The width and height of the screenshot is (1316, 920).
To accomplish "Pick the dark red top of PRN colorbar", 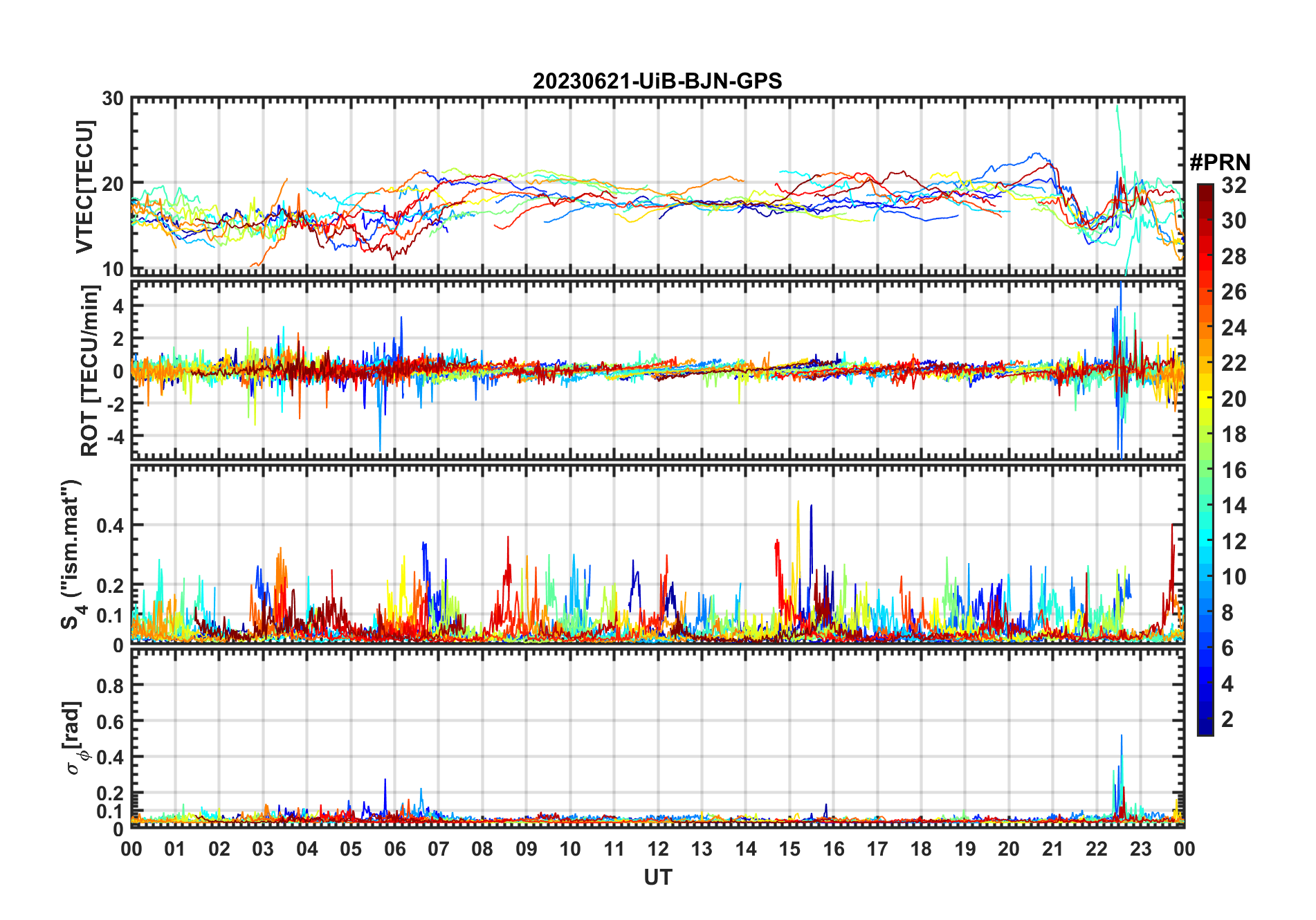I will click(x=1205, y=189).
